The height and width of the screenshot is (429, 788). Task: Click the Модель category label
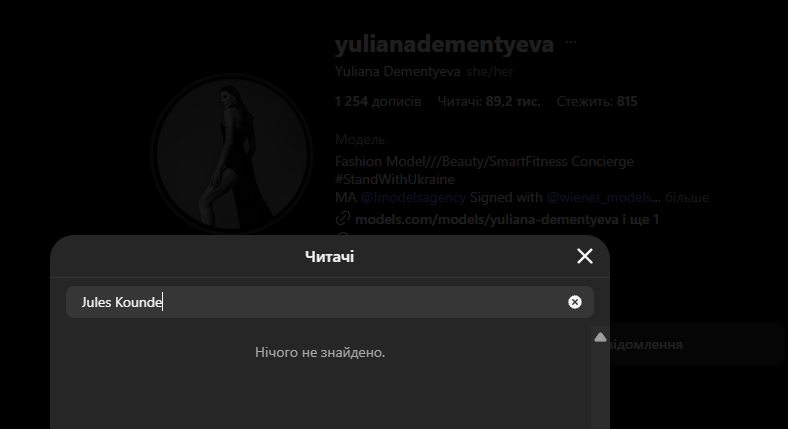click(360, 139)
